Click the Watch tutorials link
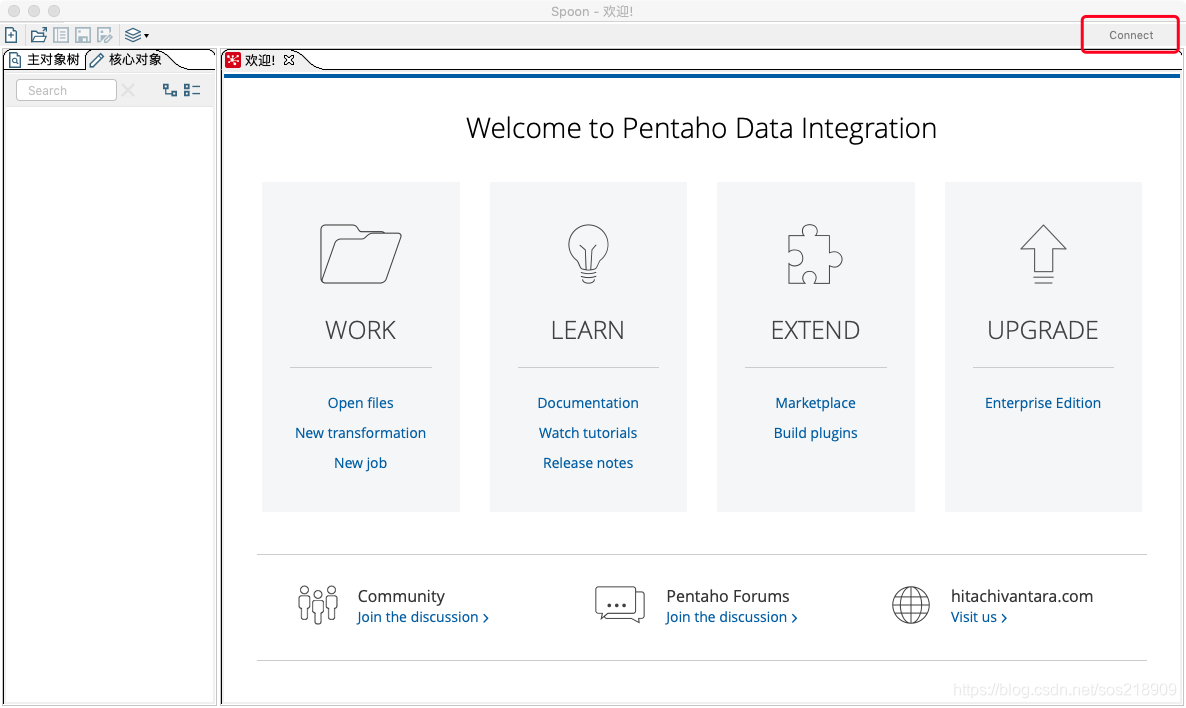 tap(588, 433)
